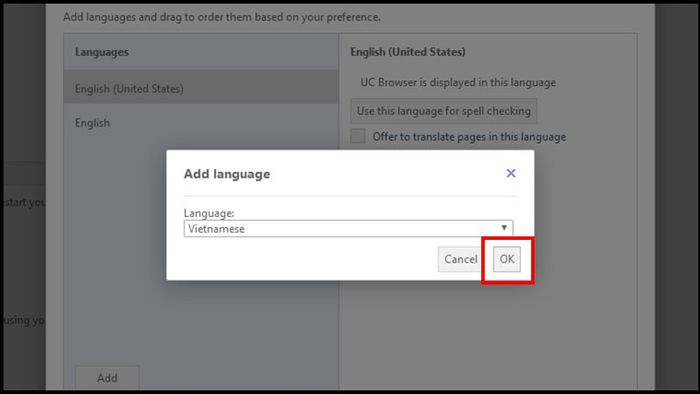700x394 pixels.
Task: Click the Vietnamese text in combo box
Action: (217, 229)
